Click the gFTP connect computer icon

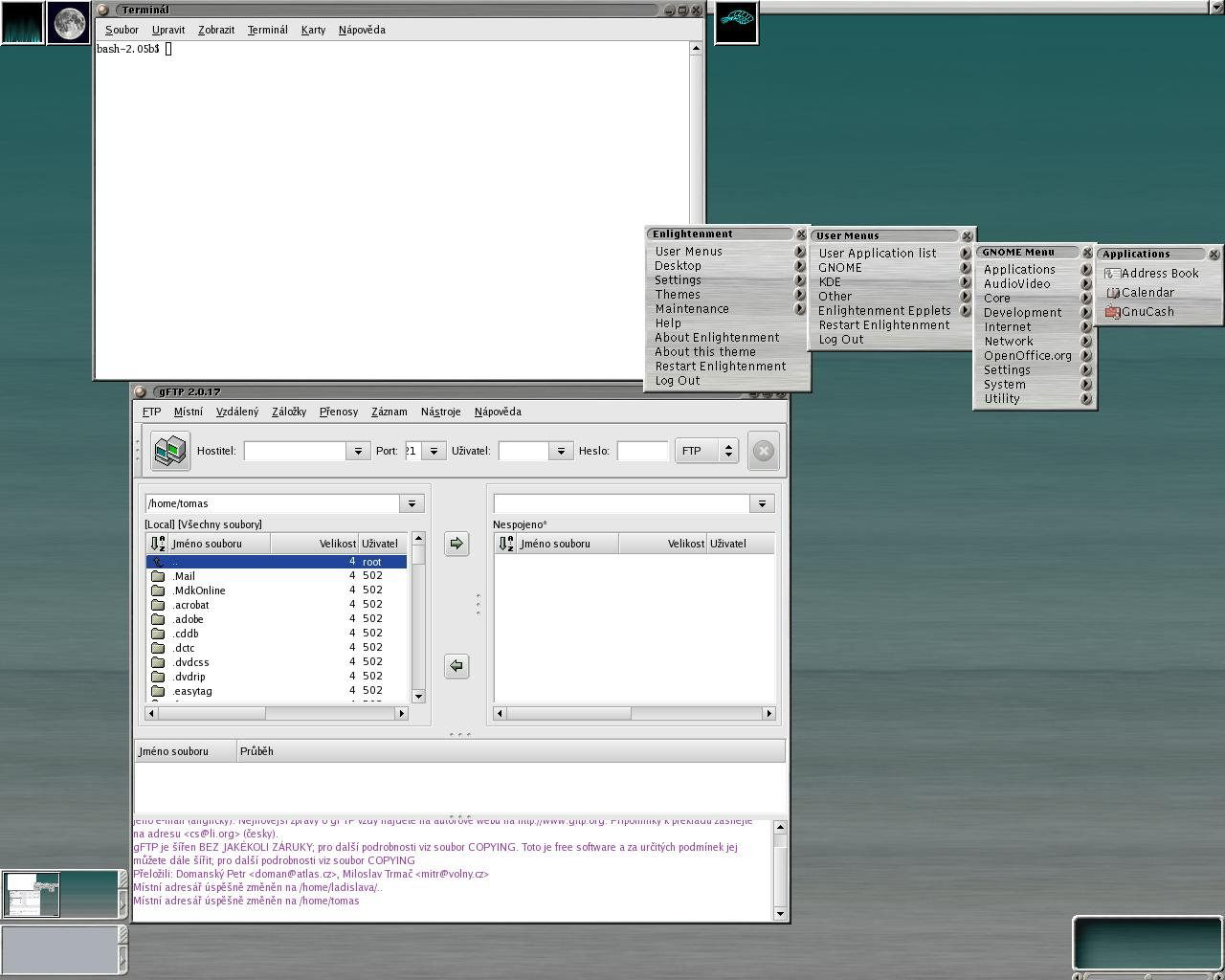170,450
